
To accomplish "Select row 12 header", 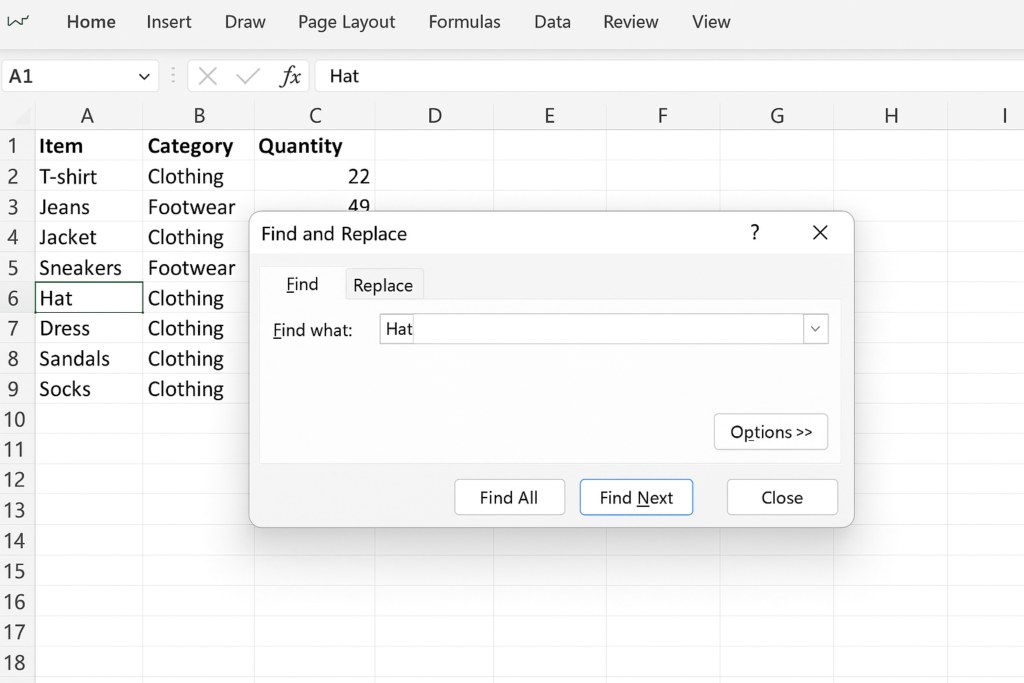I will [x=15, y=480].
